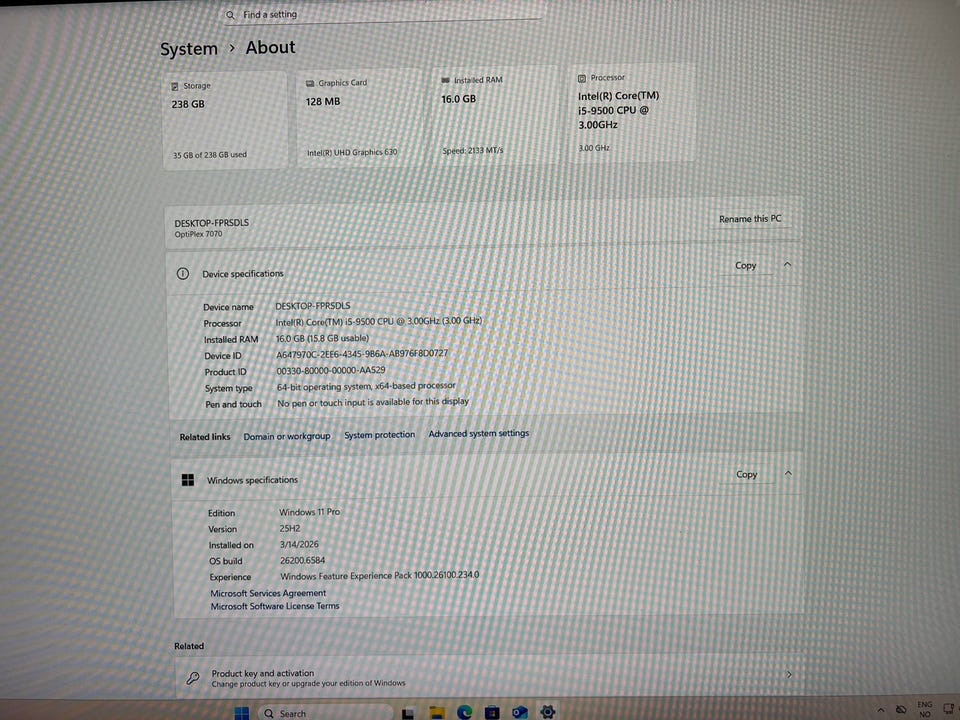Click Rename this PC button

click(750, 219)
